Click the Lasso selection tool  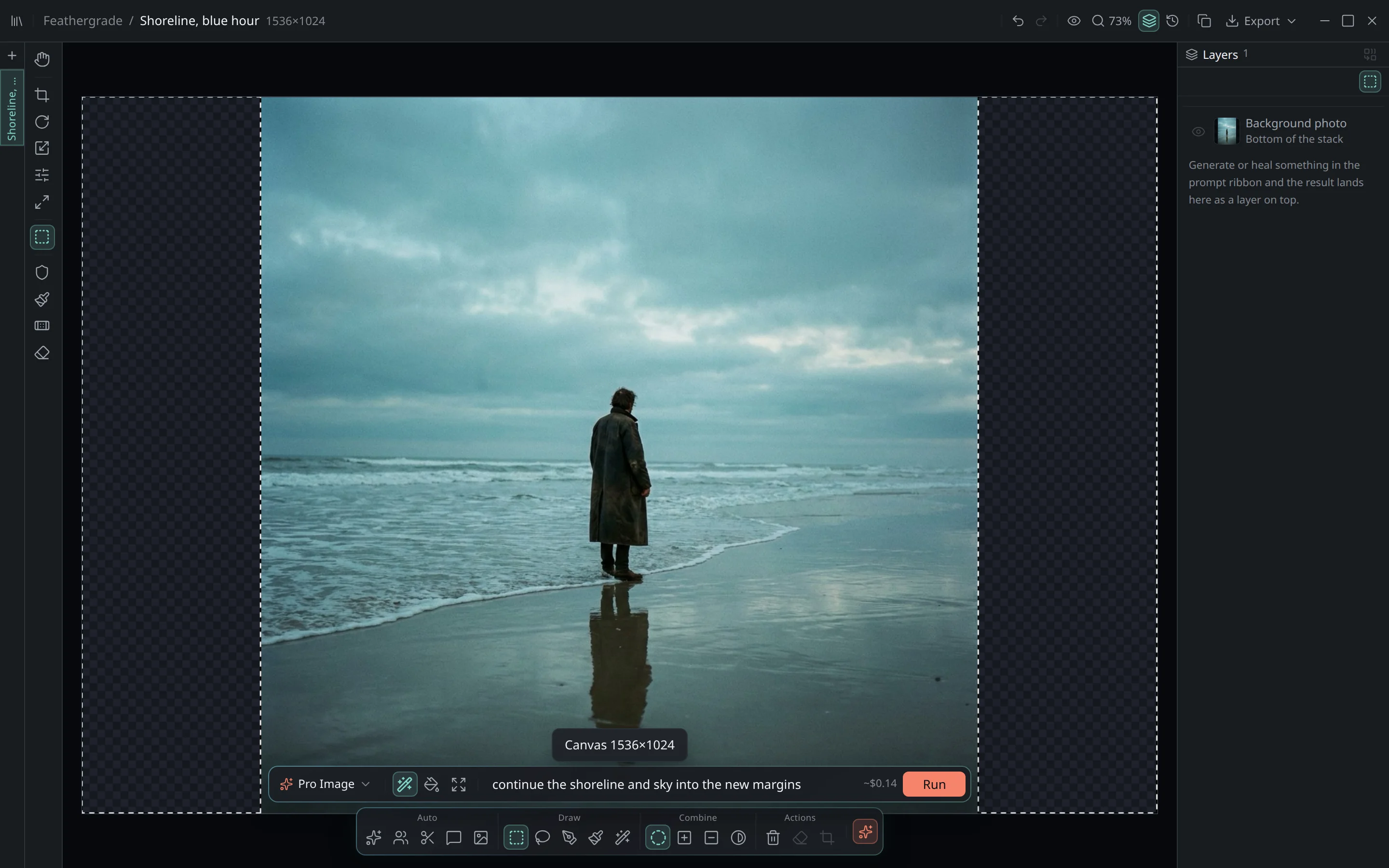tap(543, 838)
